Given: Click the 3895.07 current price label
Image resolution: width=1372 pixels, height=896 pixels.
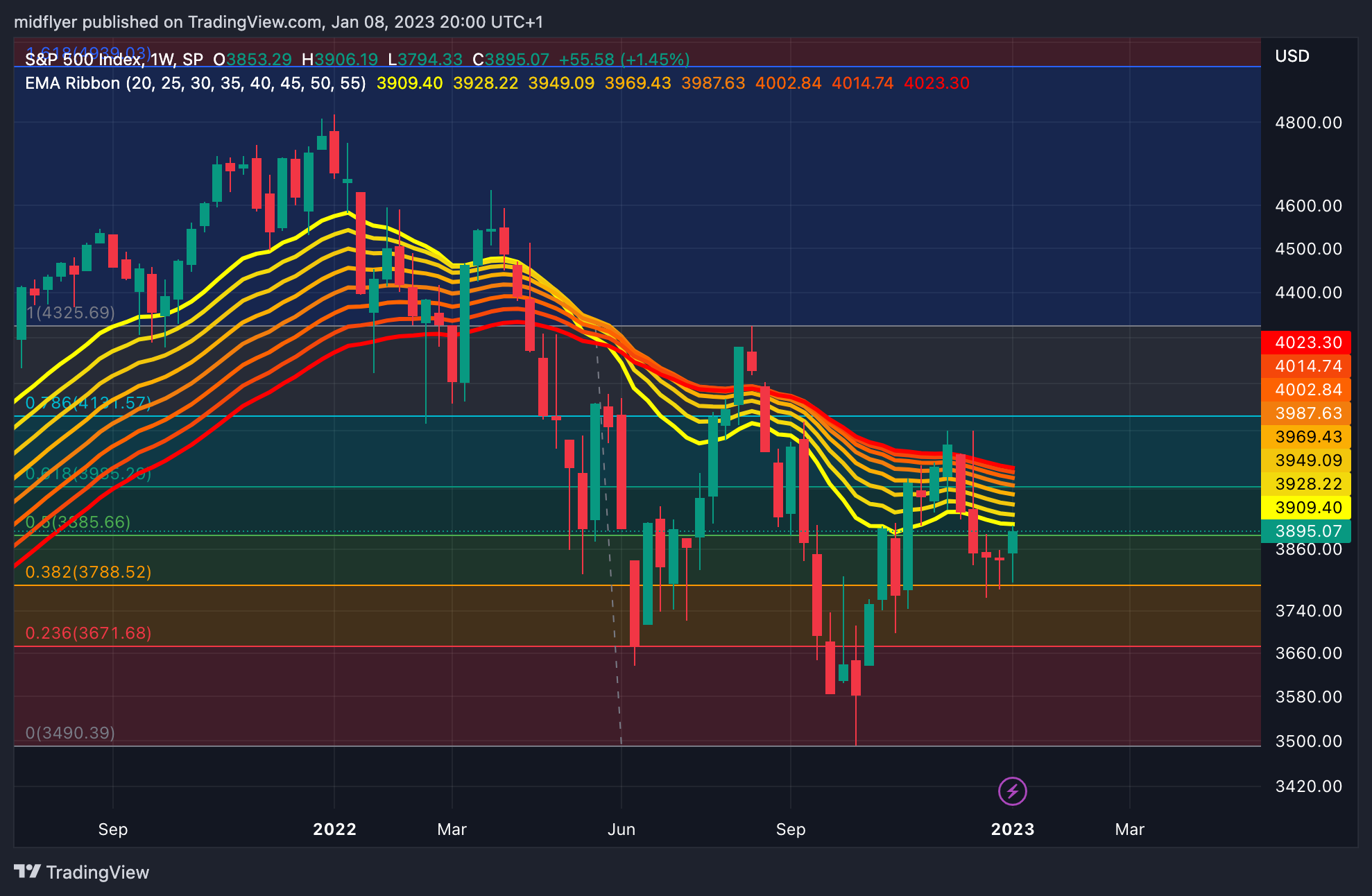Looking at the screenshot, I should point(1305,531).
